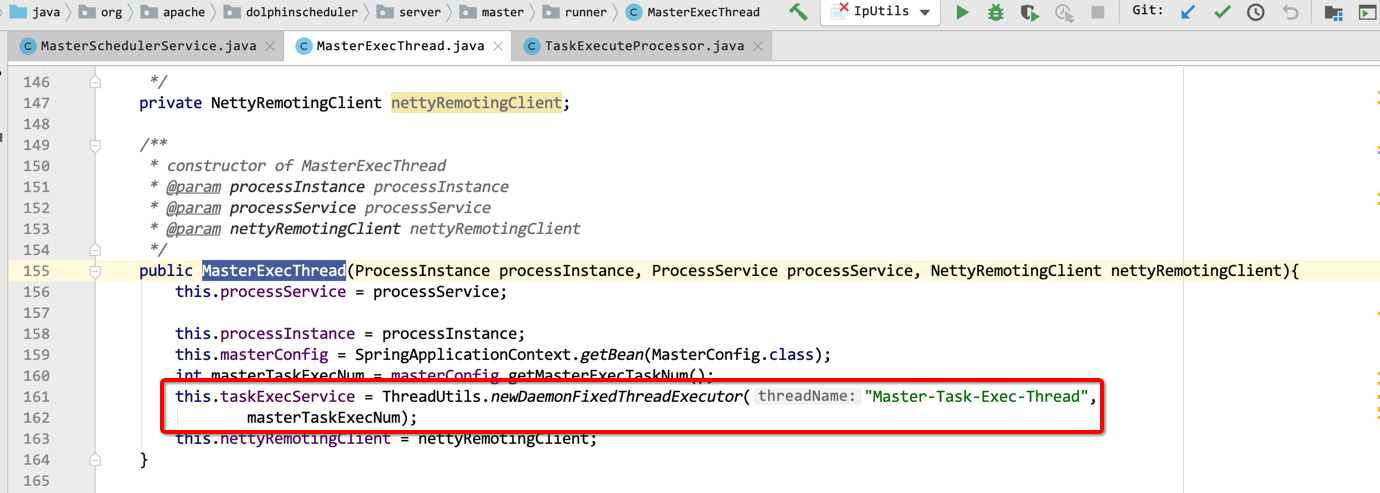Viewport: 1380px width, 493px height.
Task: Revert changes with the undo arrow icon
Action: [x=1290, y=12]
